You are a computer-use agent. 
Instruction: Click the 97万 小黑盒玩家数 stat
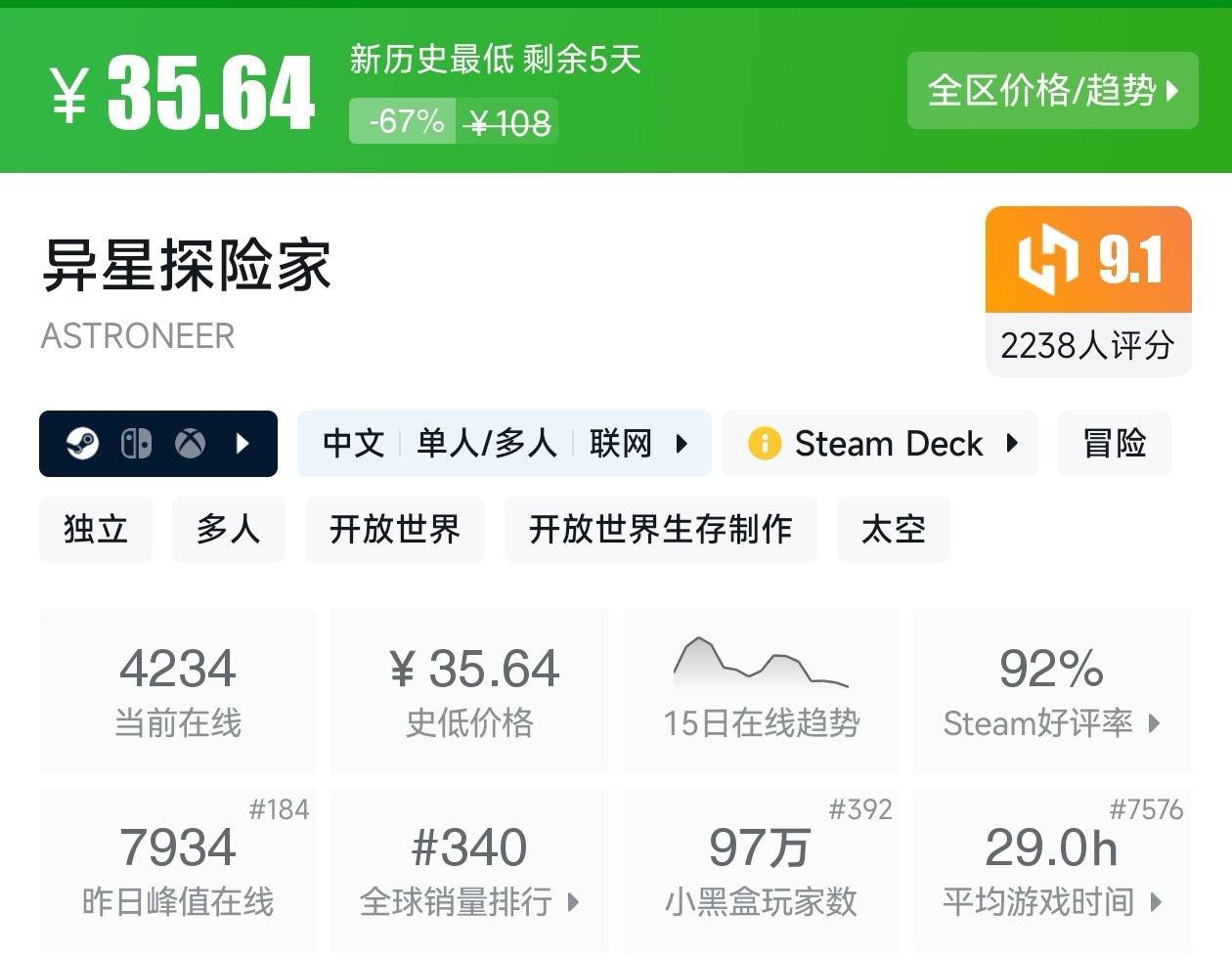(761, 870)
